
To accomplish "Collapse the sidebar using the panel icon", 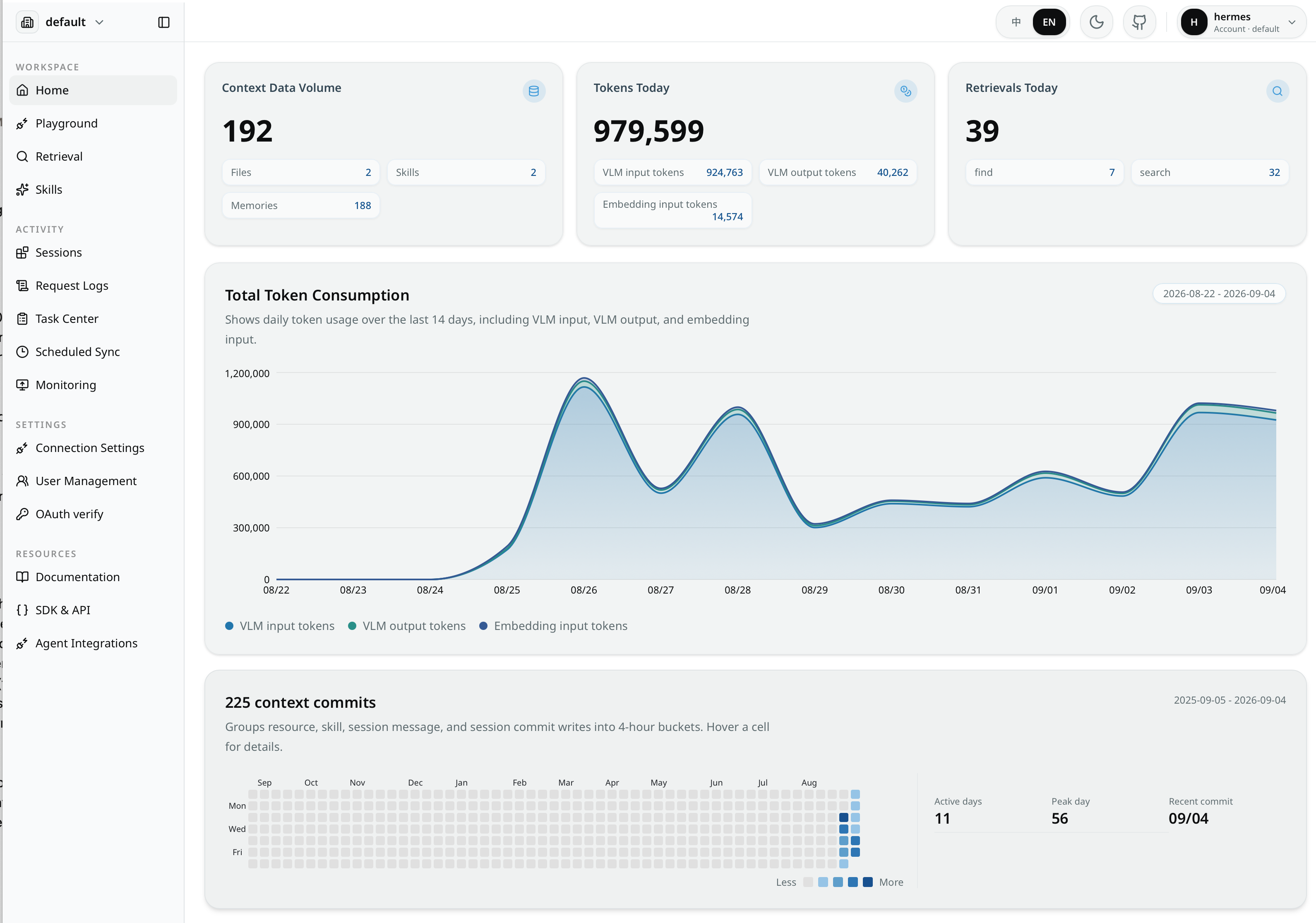I will point(163,22).
